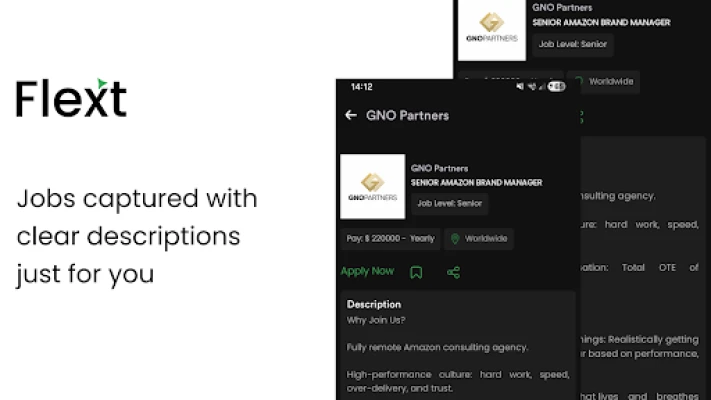The height and width of the screenshot is (400, 711).
Task: Tap the back arrow beside GNO Partners header
Action: point(350,115)
